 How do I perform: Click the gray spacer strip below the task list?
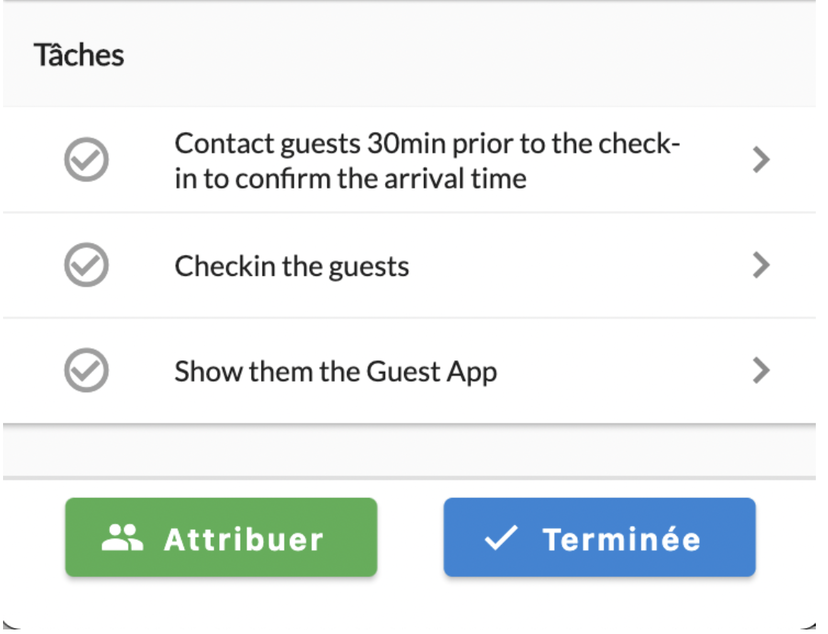coord(409,451)
